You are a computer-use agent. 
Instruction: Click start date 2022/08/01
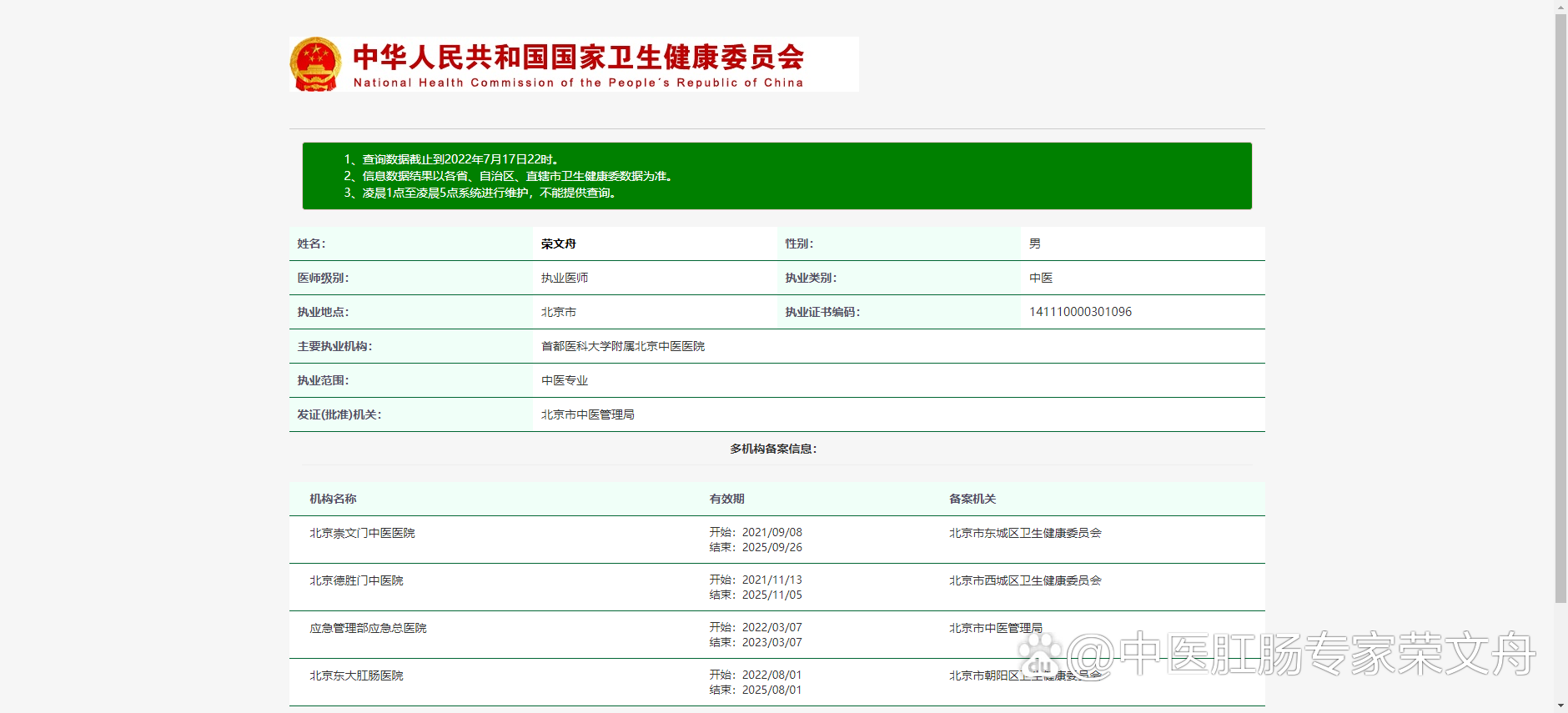772,675
